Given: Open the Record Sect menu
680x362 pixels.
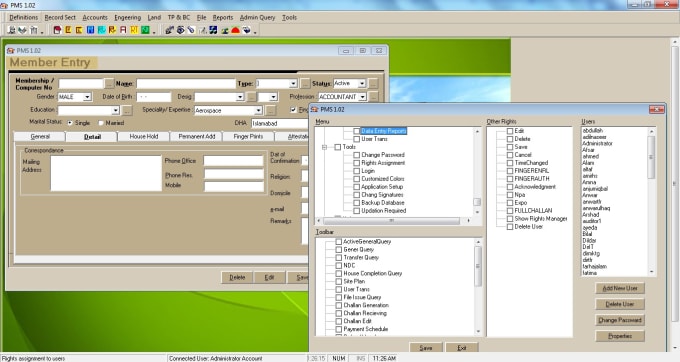Looking at the screenshot, I should (60, 17).
